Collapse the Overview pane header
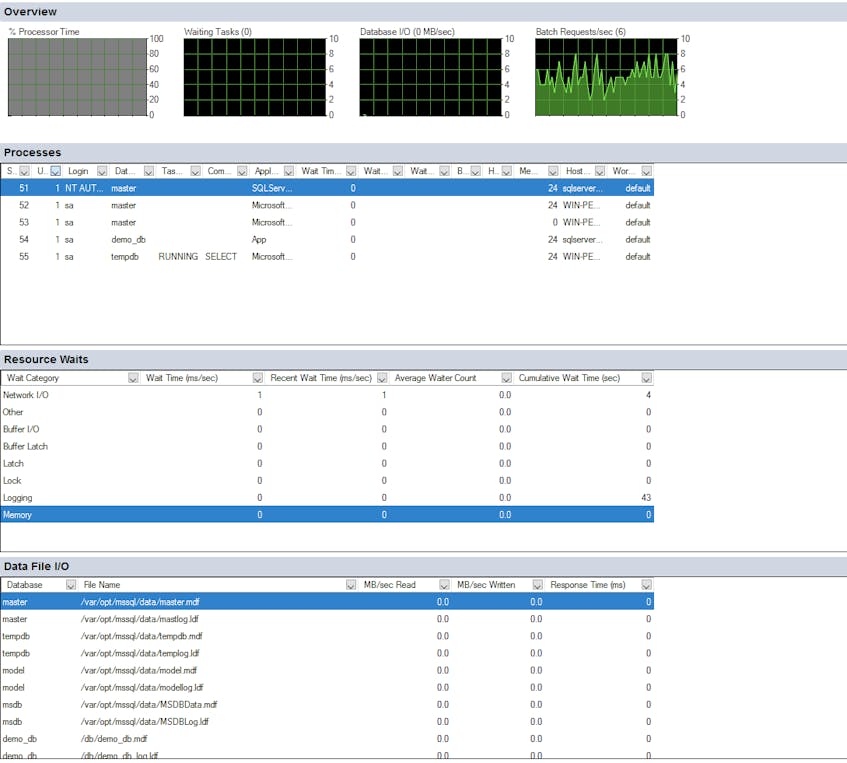Image resolution: width=847 pixels, height=763 pixels. click(x=424, y=11)
